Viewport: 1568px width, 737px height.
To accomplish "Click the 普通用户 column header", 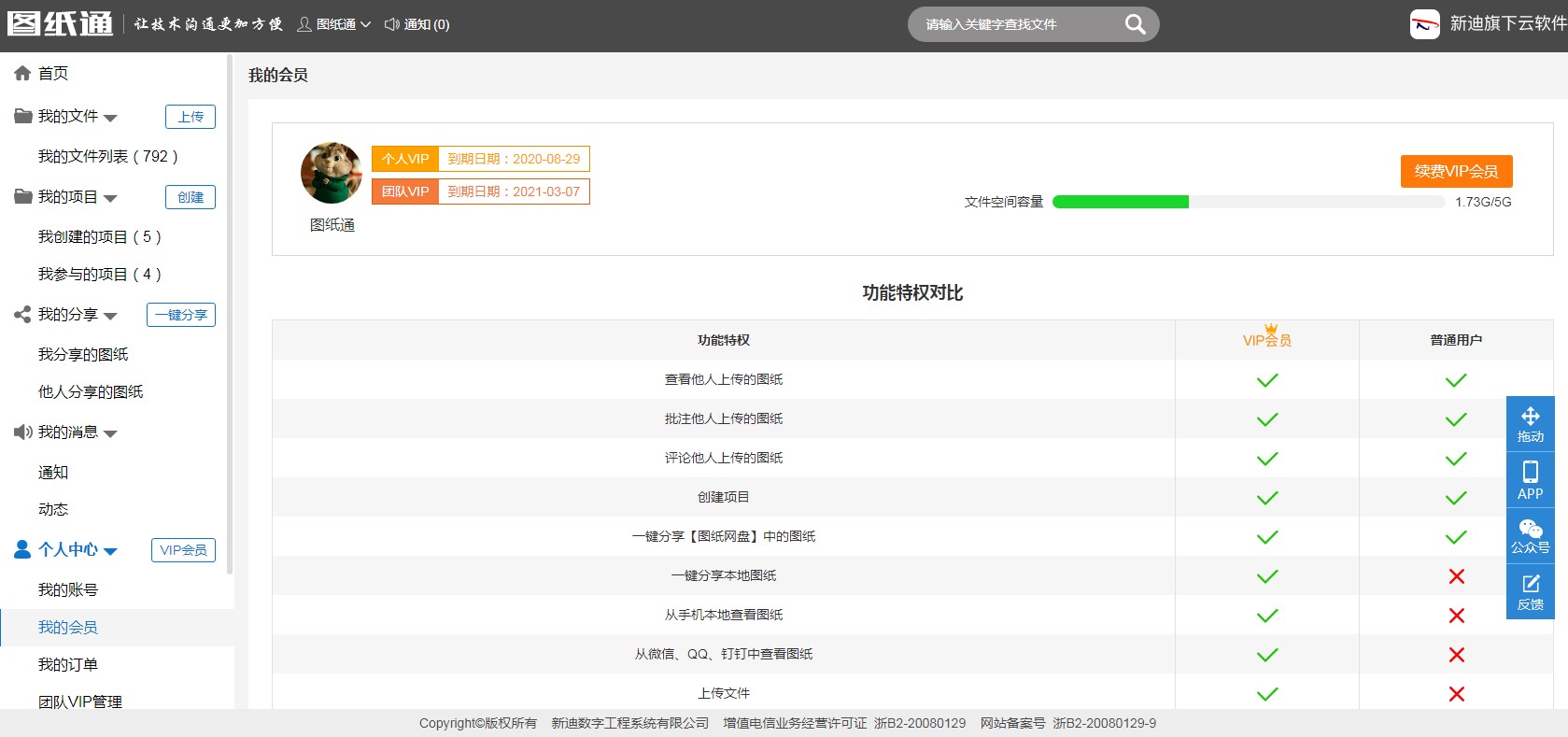I will click(1456, 340).
